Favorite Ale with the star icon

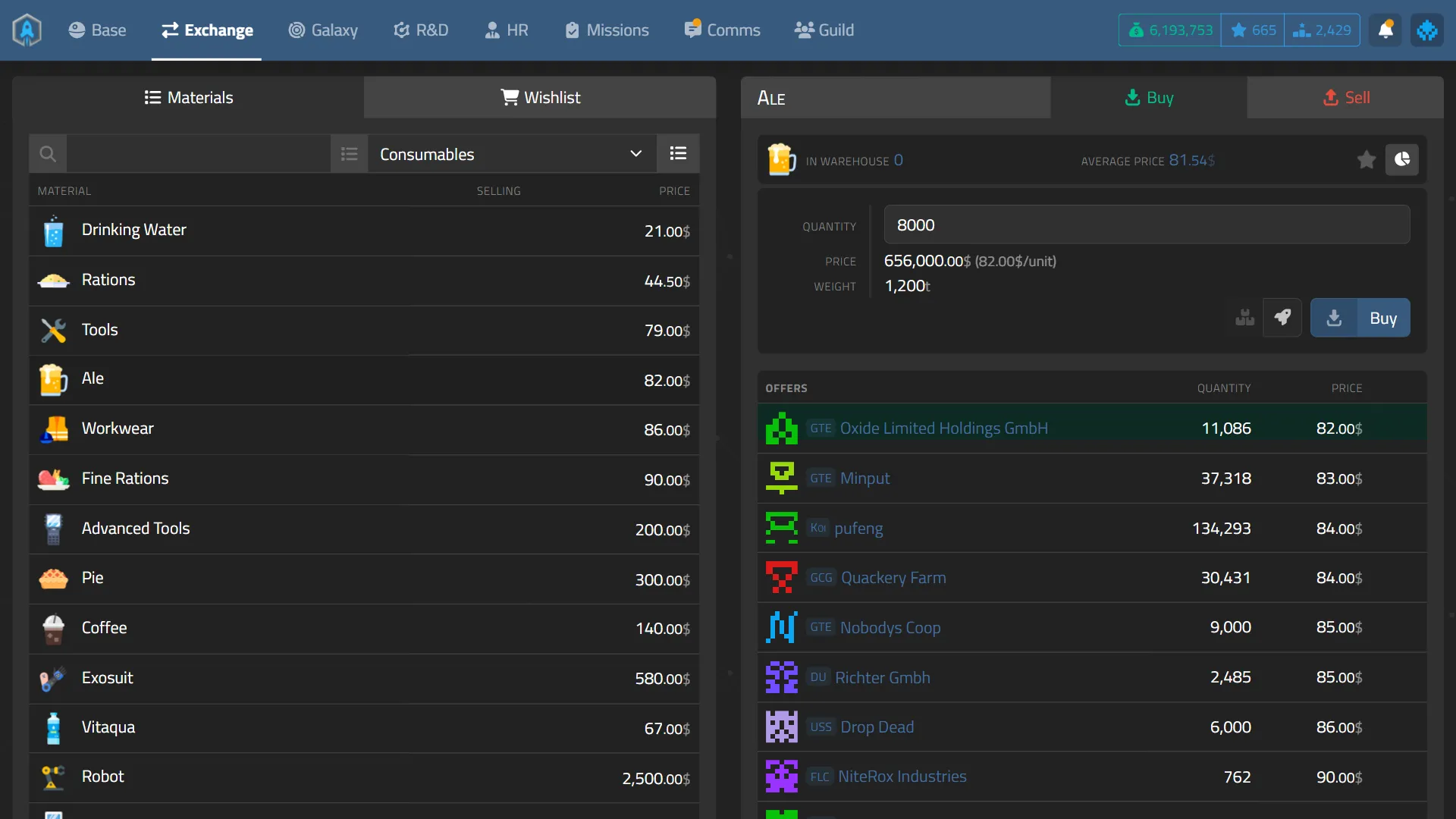(1367, 160)
